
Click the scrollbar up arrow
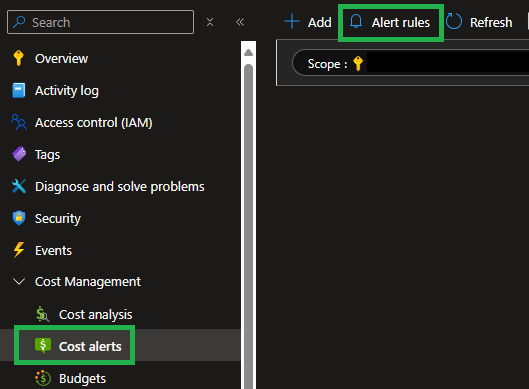point(248,52)
